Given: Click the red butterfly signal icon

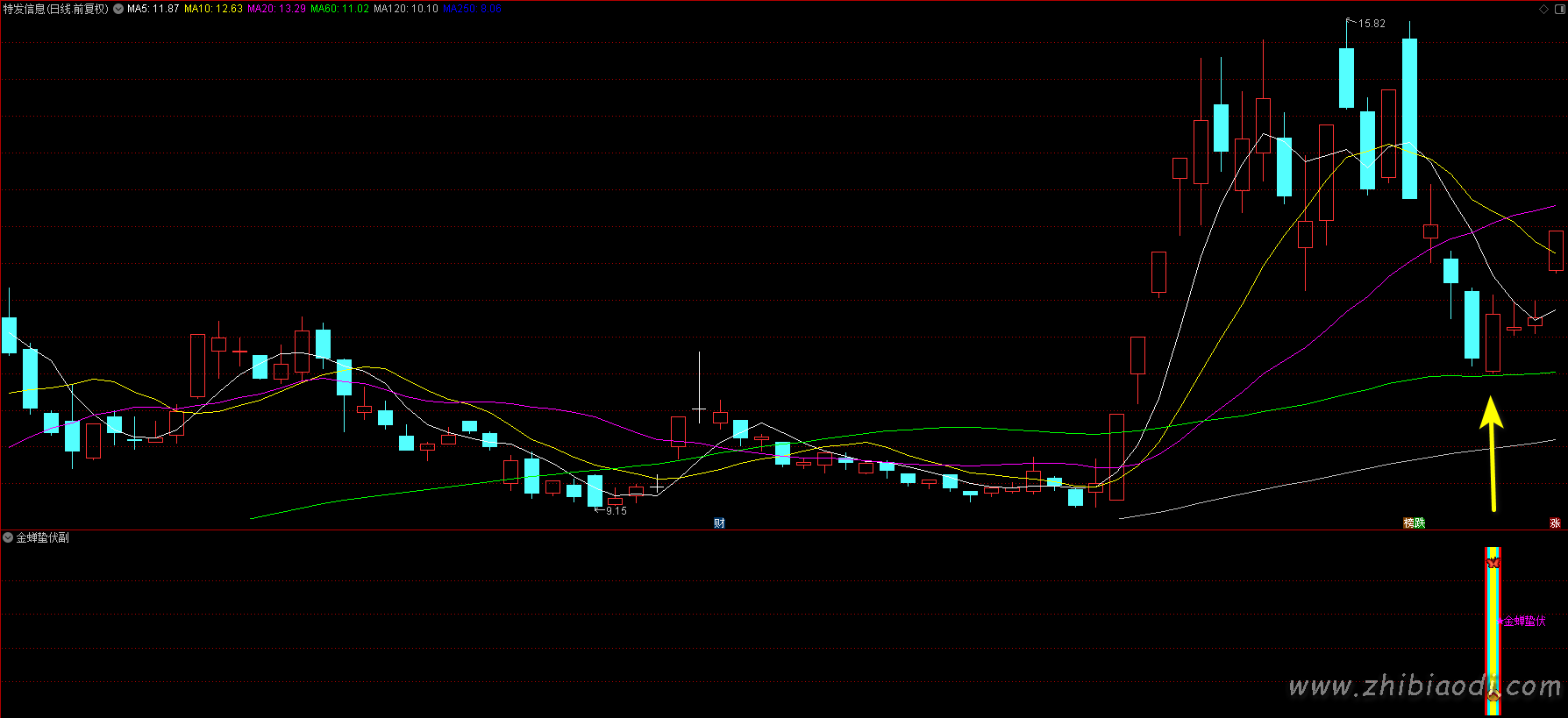Looking at the screenshot, I should 1493,563.
